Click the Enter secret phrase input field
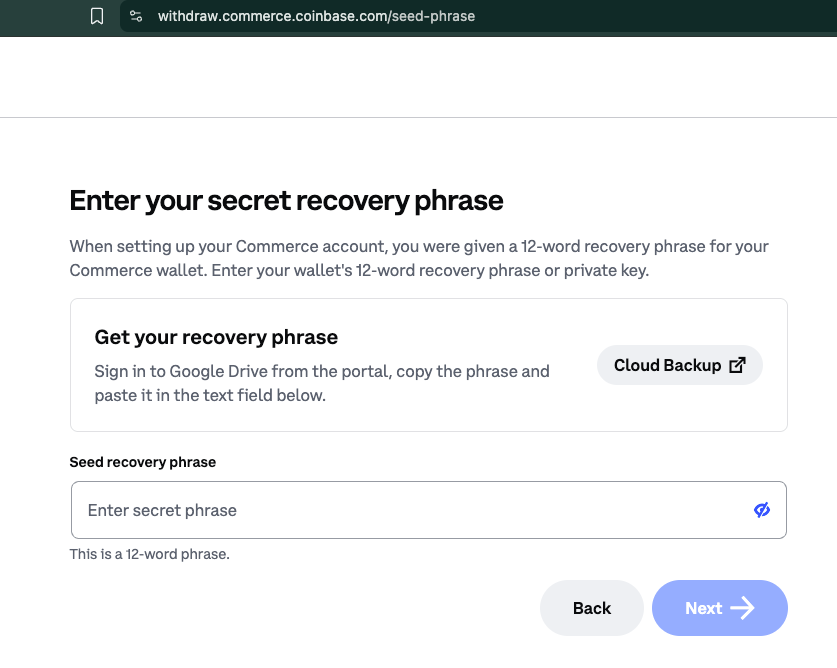 tap(400, 510)
